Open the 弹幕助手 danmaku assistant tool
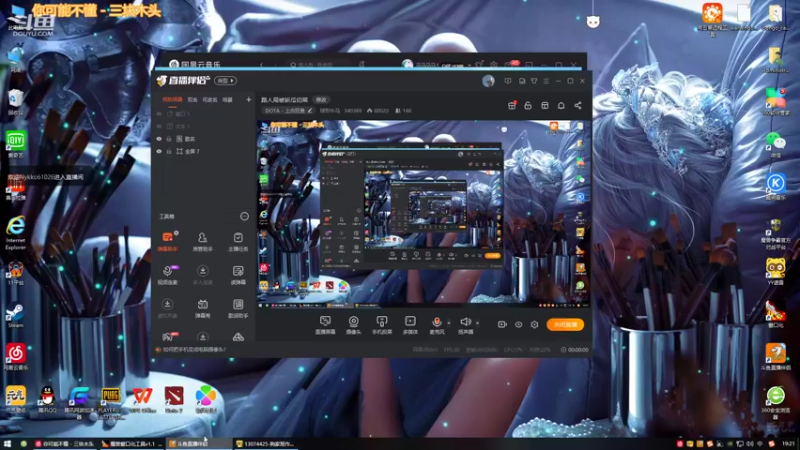The height and width of the screenshot is (450, 800). [x=167, y=241]
